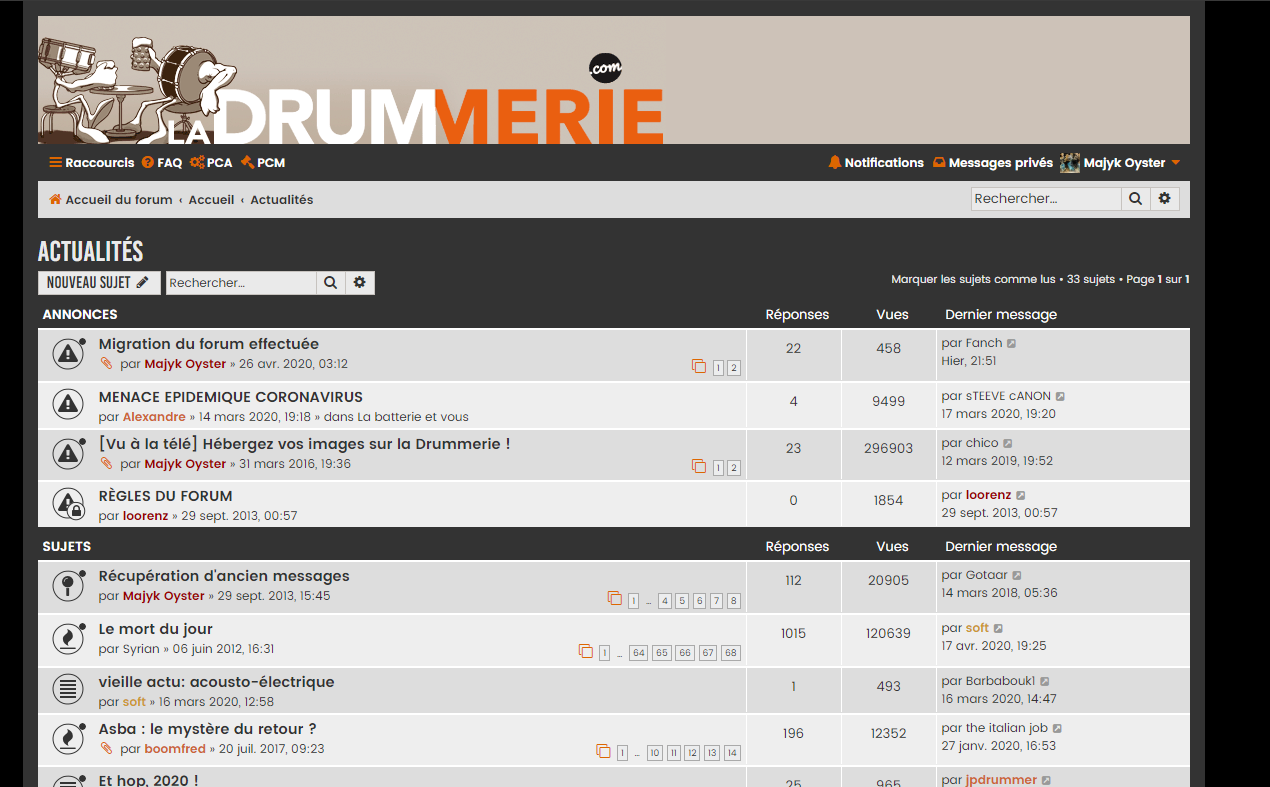
Task: Click announcement icon of MENACE EPIDEMIQUE CORONAVIRUS
Action: point(68,405)
